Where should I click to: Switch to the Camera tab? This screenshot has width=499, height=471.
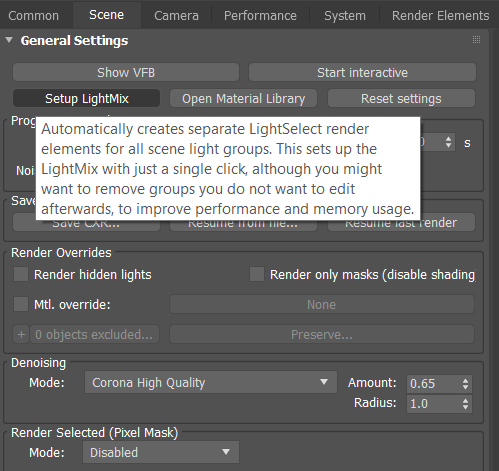pyautogui.click(x=176, y=16)
